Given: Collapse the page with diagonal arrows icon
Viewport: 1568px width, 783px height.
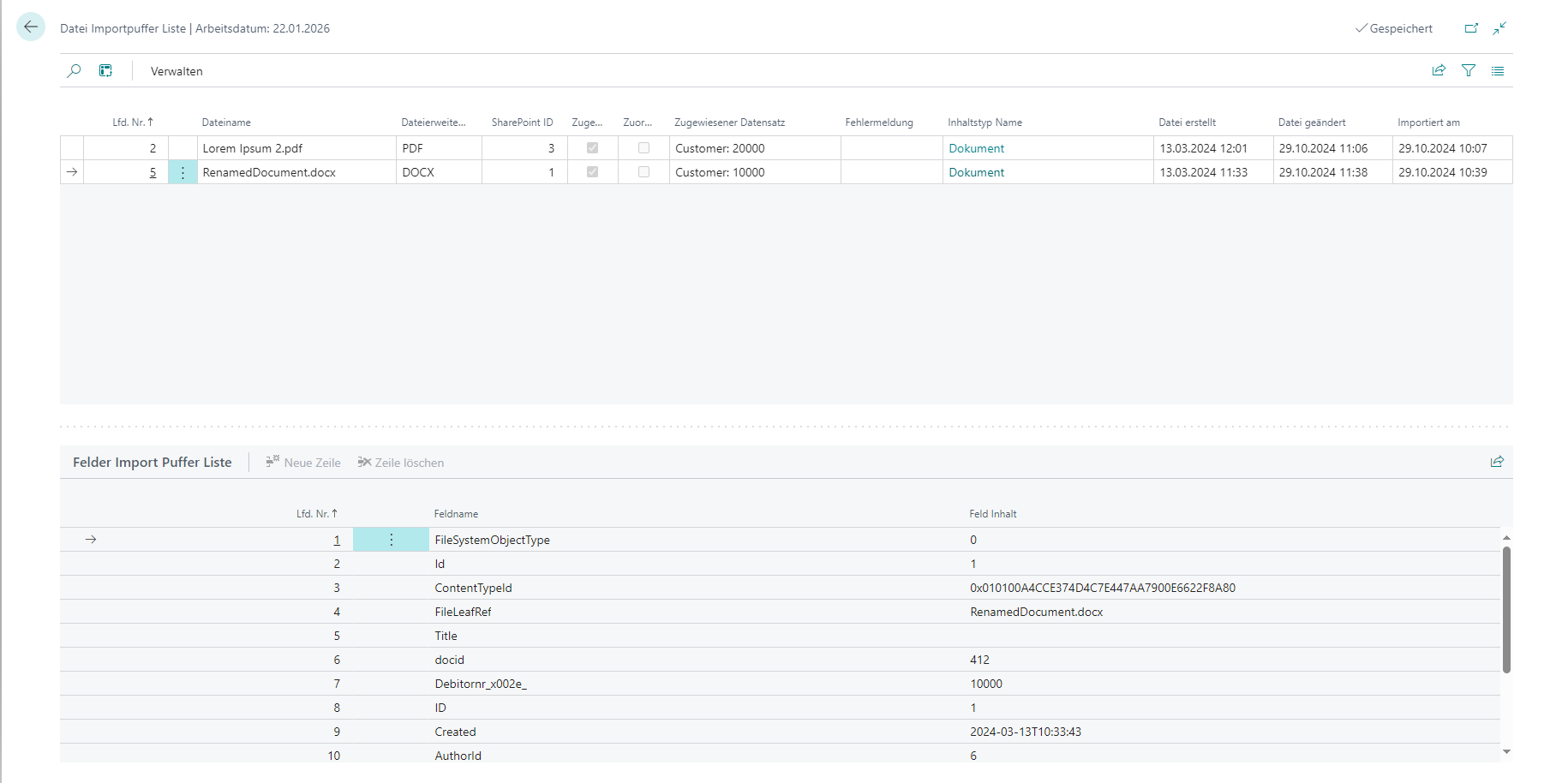Looking at the screenshot, I should pos(1499,28).
